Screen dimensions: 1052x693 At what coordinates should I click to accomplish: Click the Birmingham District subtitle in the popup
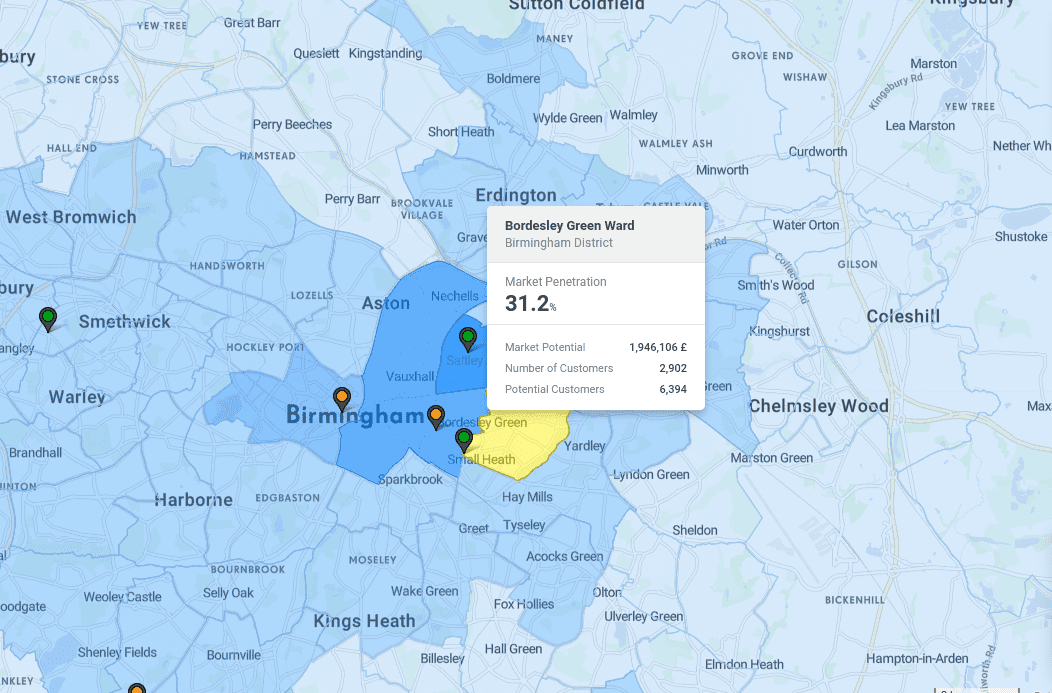(557, 242)
